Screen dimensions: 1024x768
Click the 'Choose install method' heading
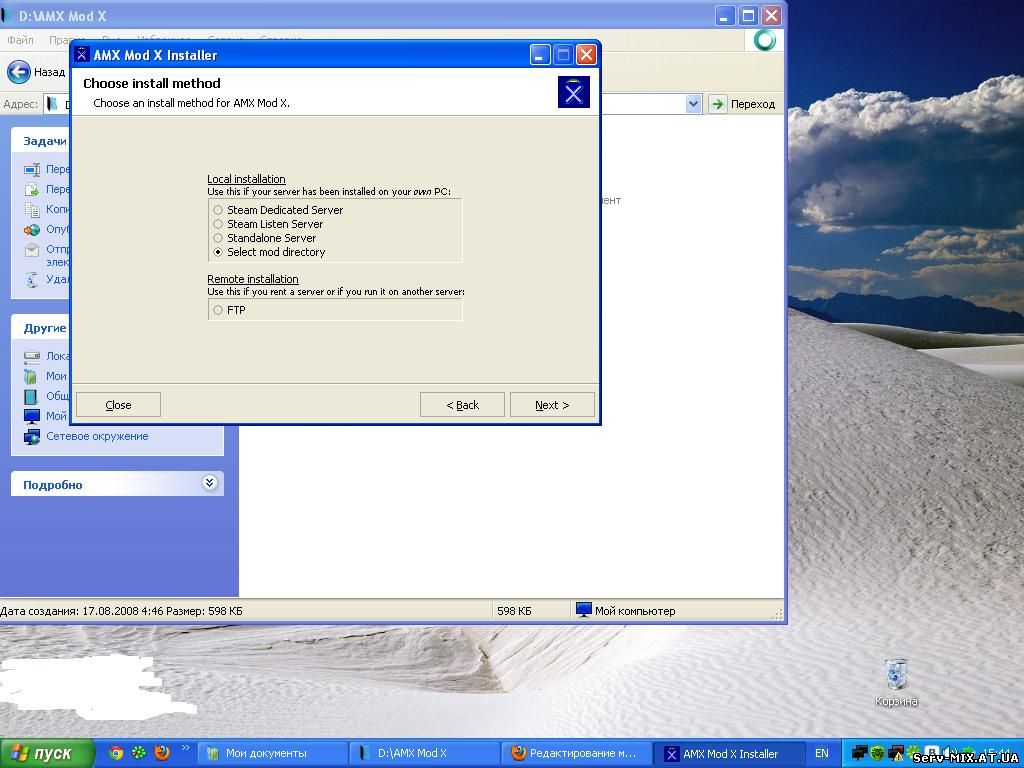click(152, 83)
